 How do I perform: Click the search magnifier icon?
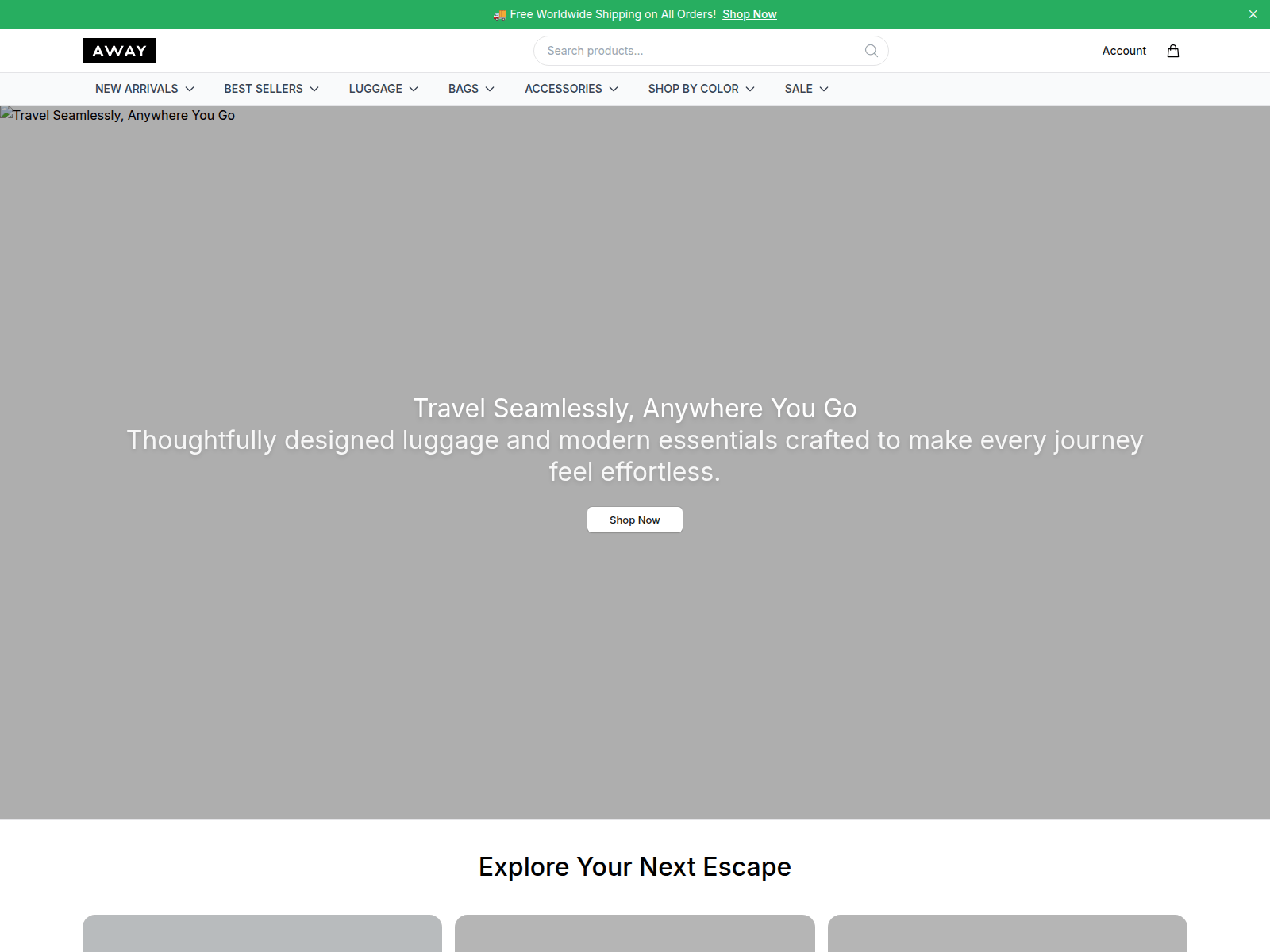[871, 51]
